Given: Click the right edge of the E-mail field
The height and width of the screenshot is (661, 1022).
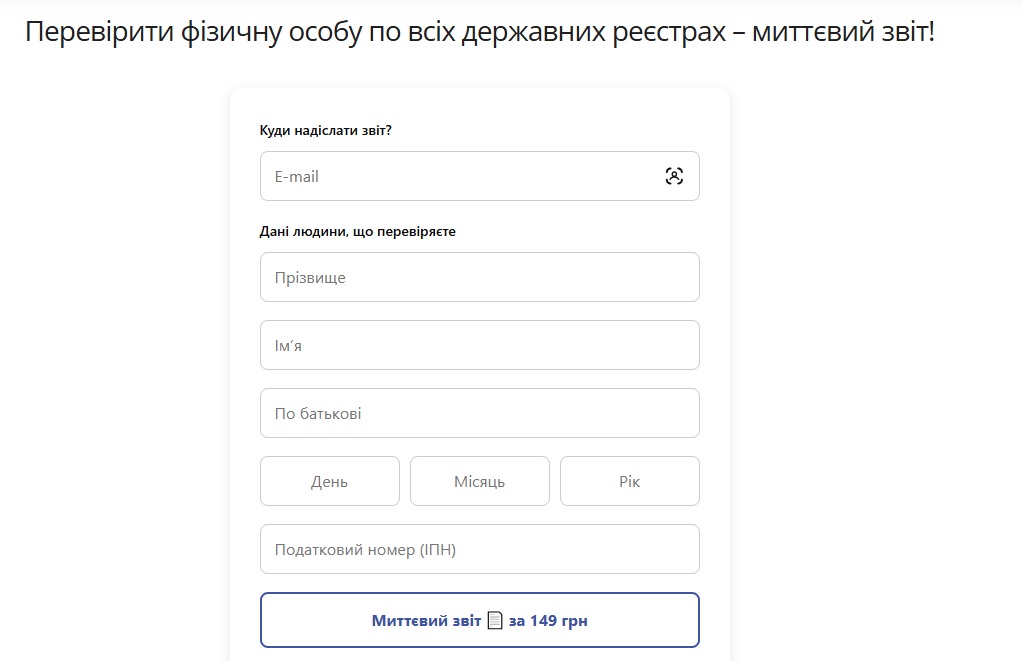Looking at the screenshot, I should [x=697, y=175].
